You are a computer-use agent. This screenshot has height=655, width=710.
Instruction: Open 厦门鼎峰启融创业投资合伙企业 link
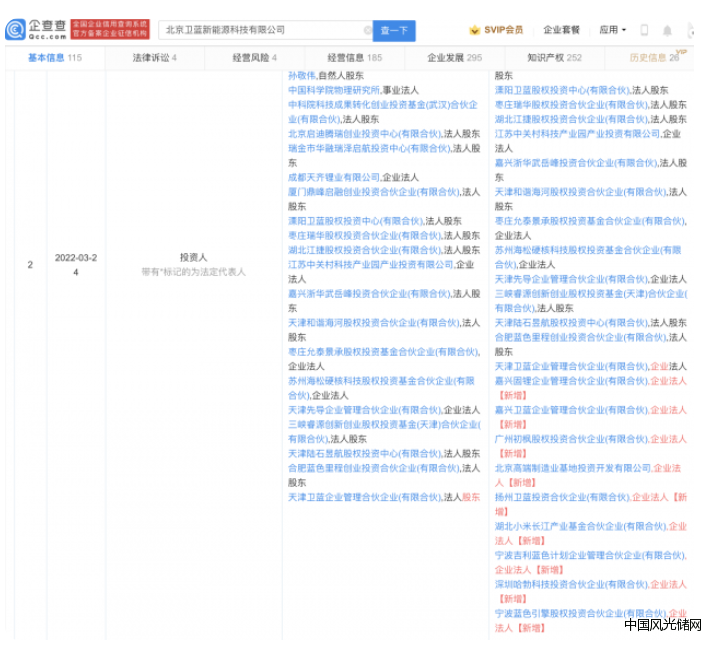click(x=374, y=192)
